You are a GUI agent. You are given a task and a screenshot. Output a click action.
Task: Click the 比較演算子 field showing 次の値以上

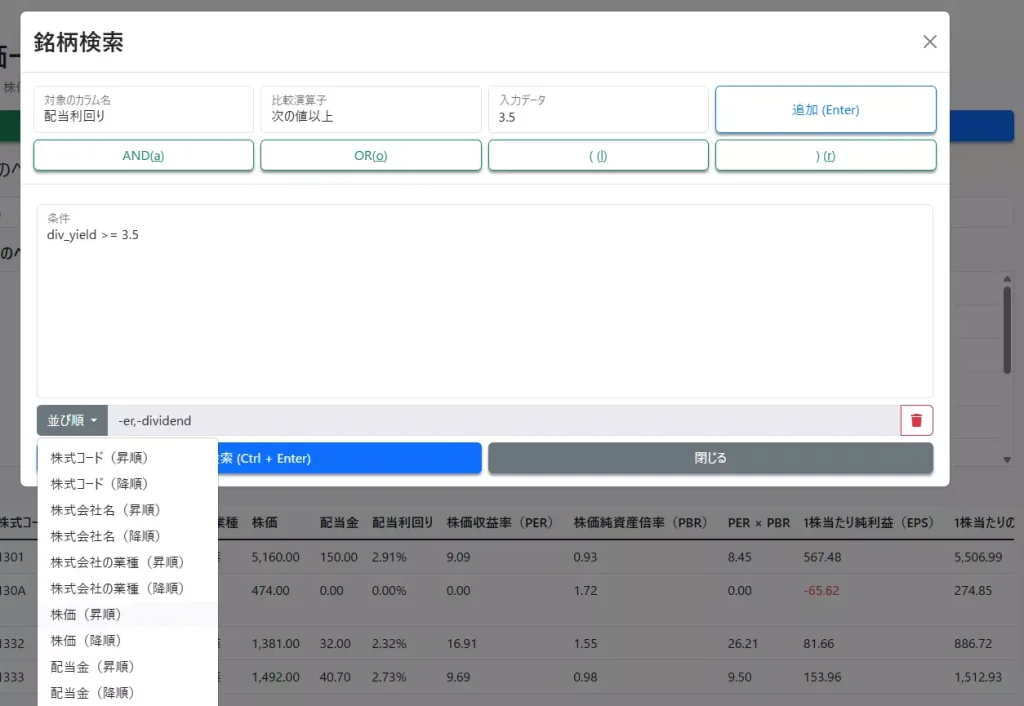click(x=370, y=109)
